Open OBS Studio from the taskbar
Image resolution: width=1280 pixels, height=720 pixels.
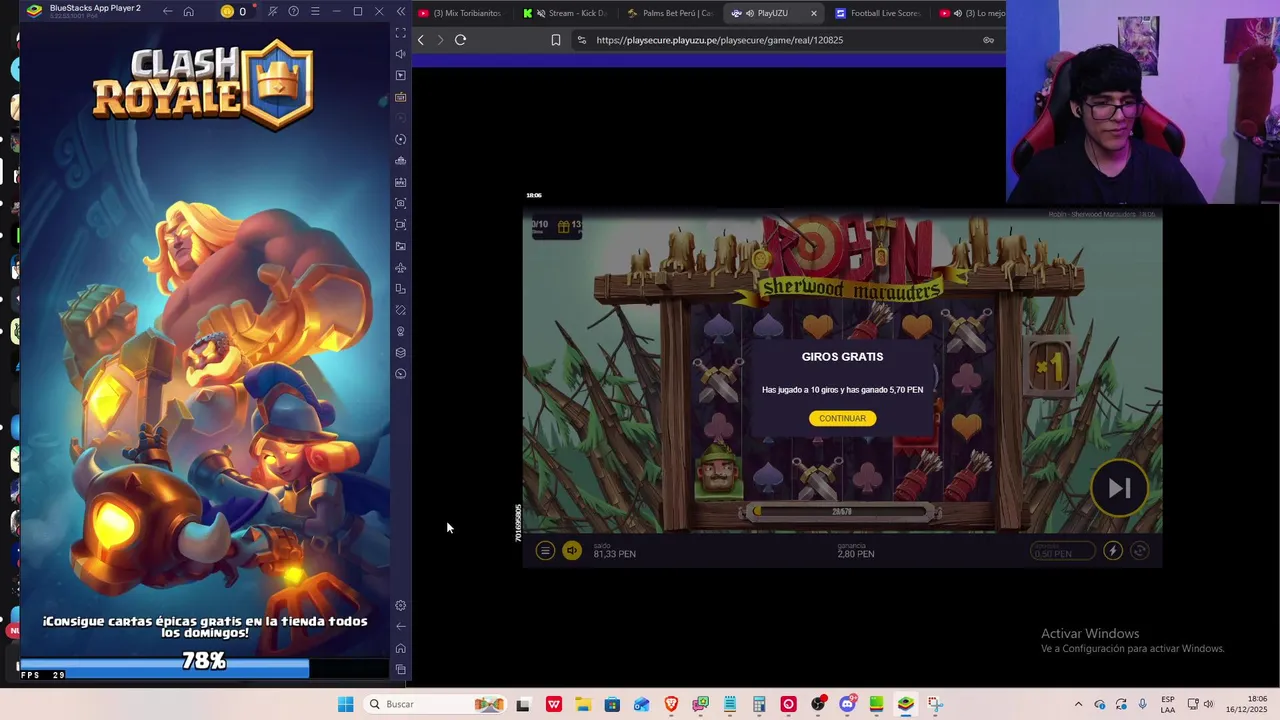[x=818, y=704]
